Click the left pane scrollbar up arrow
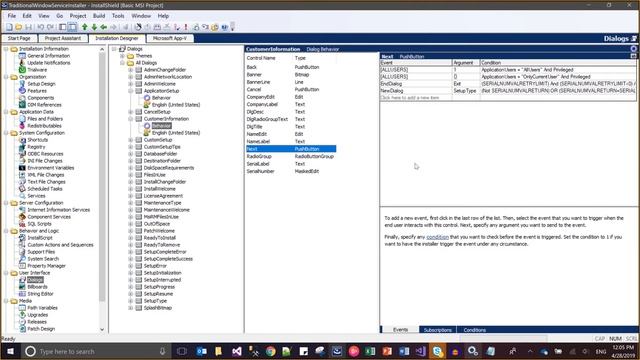Screen dimensions: 640x360 pos(102,49)
